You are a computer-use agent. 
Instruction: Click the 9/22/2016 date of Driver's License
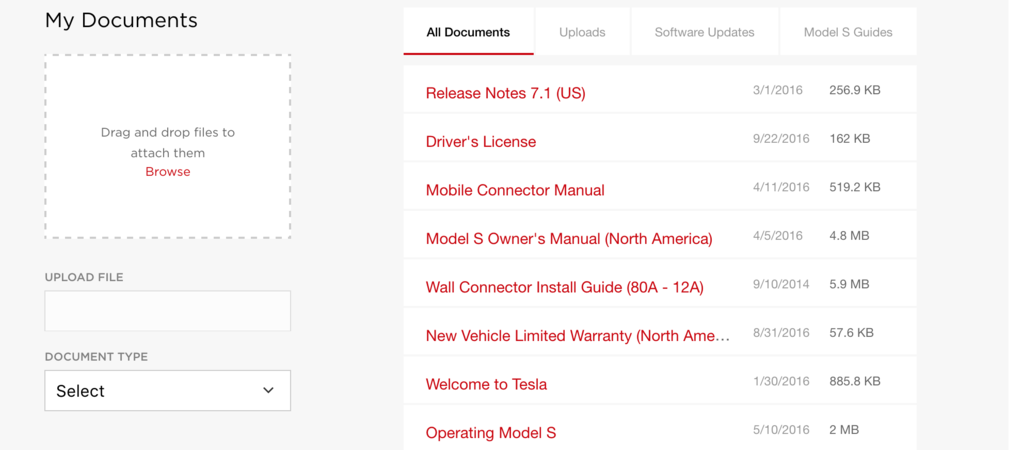[781, 139]
